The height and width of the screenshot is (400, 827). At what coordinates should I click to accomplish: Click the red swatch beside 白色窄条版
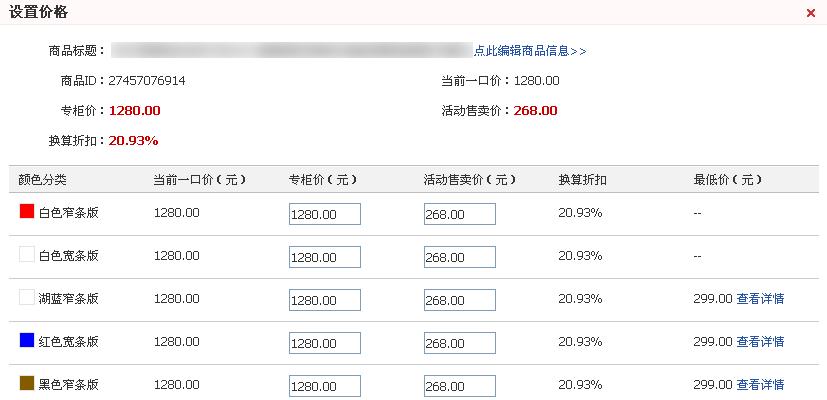point(27,211)
